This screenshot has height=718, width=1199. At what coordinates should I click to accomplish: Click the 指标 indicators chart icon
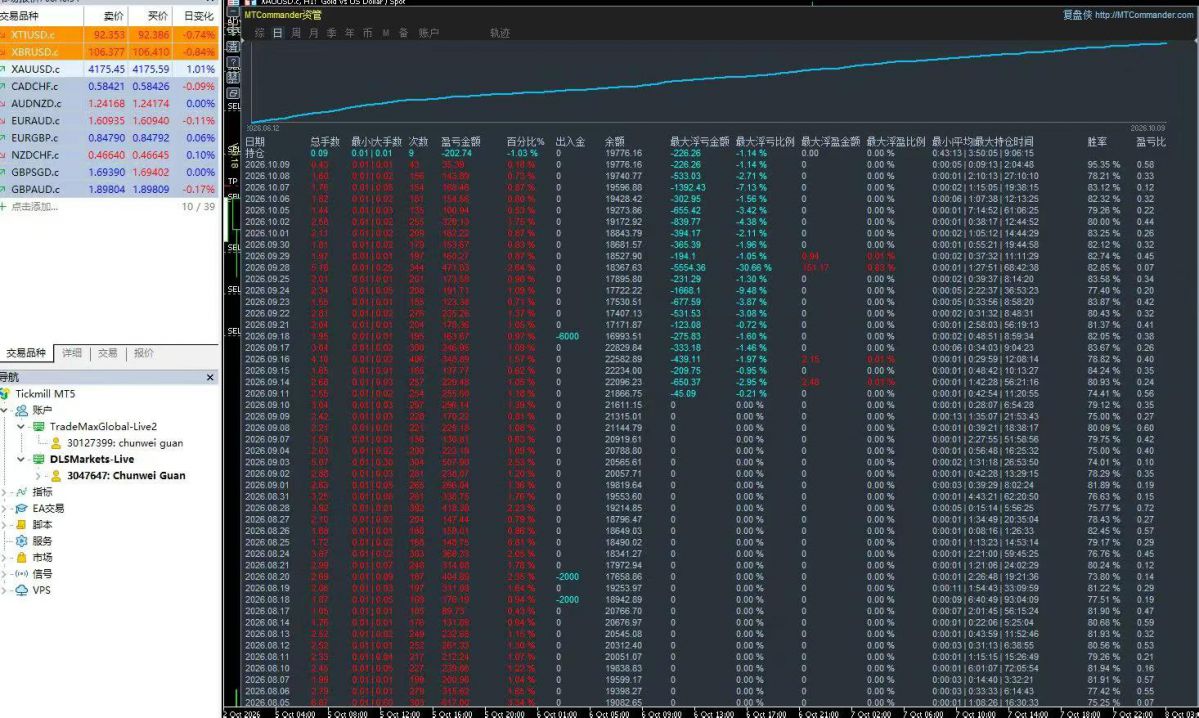21,492
